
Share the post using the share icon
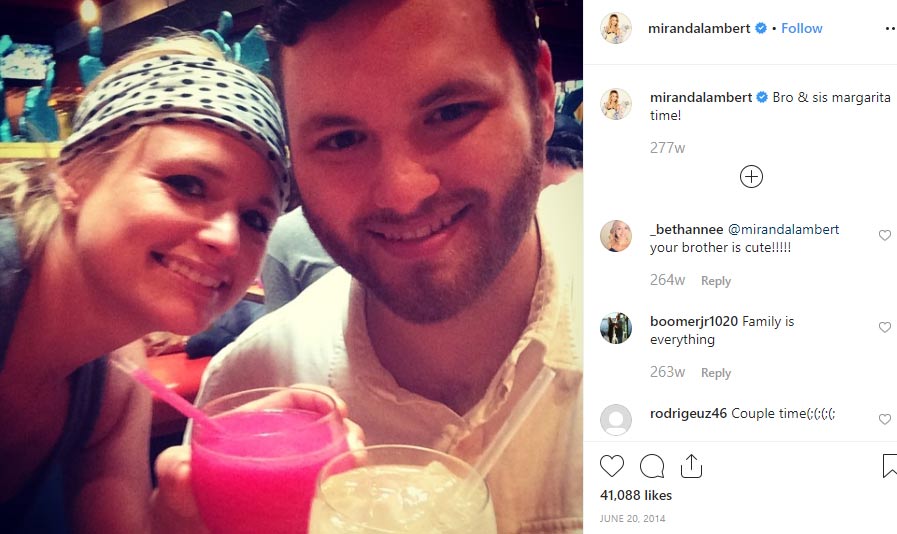(x=691, y=466)
